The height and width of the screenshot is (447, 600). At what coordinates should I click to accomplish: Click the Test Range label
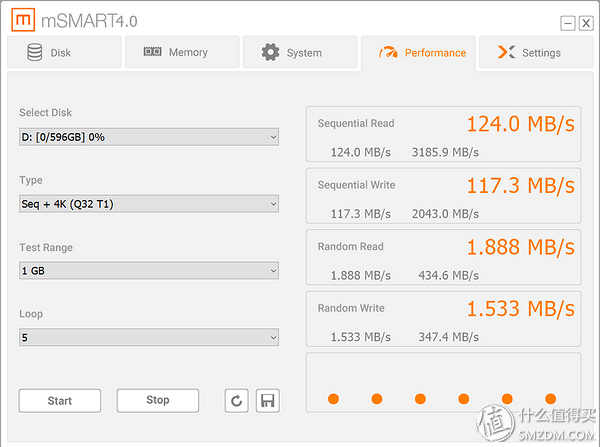click(46, 248)
